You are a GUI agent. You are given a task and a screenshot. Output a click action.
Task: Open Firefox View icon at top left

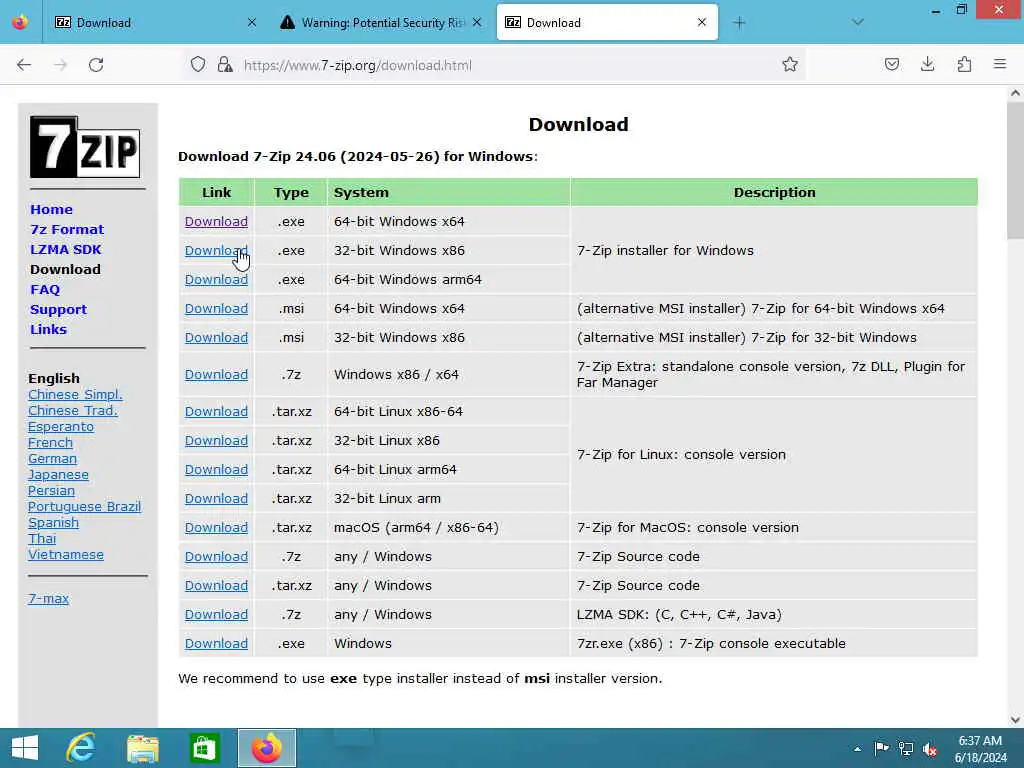(x=20, y=22)
